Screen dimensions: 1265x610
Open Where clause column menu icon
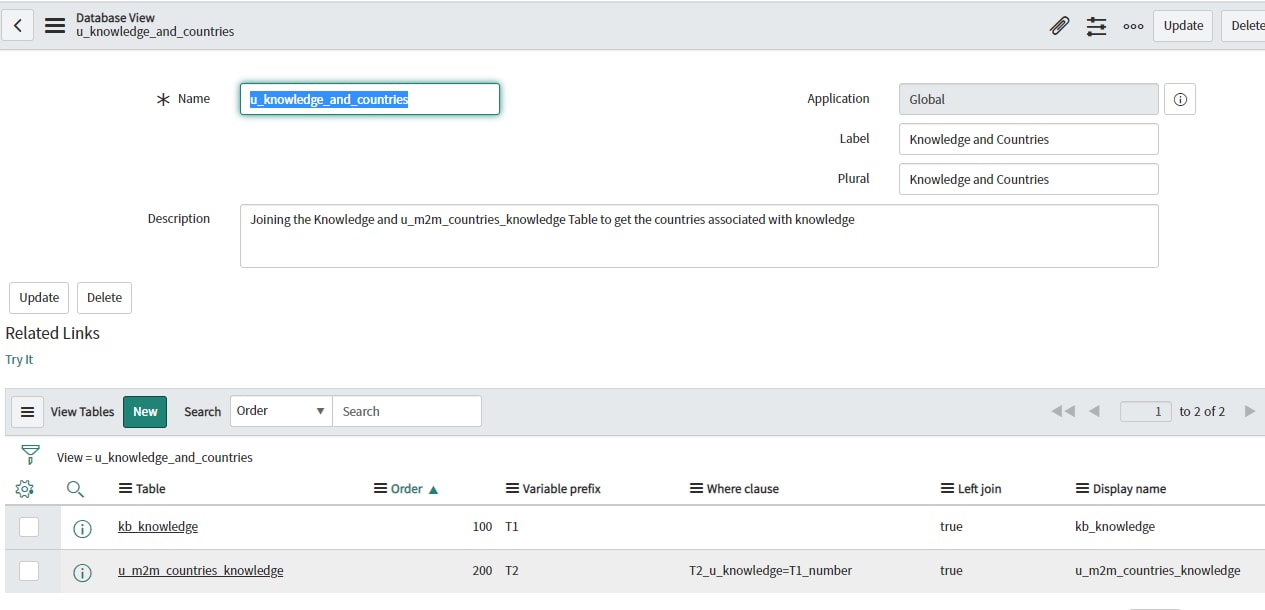(696, 489)
